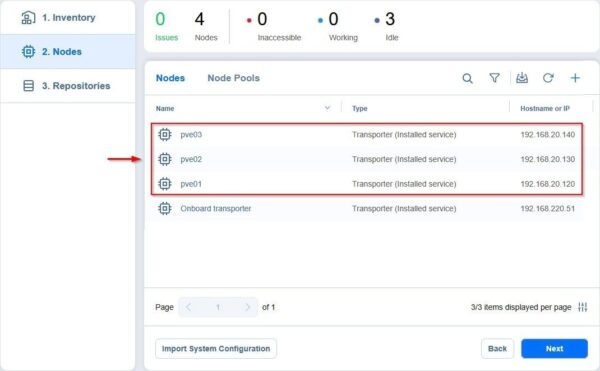Select the pve03 Transporter type cell
The height and width of the screenshot is (371, 600).
[x=404, y=135]
